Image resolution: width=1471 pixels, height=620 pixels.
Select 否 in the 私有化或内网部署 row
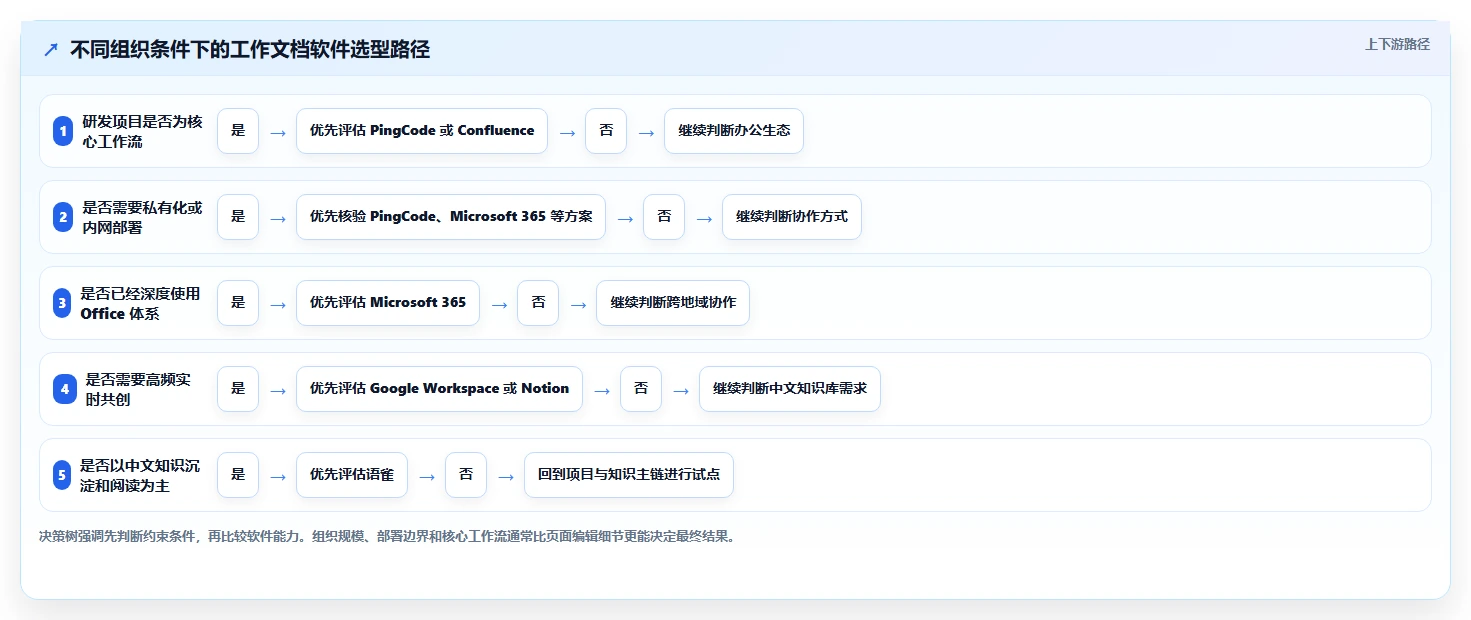click(664, 217)
